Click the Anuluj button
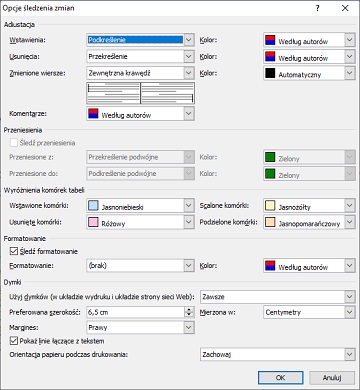The width and height of the screenshot is (360, 390). [x=332, y=378]
